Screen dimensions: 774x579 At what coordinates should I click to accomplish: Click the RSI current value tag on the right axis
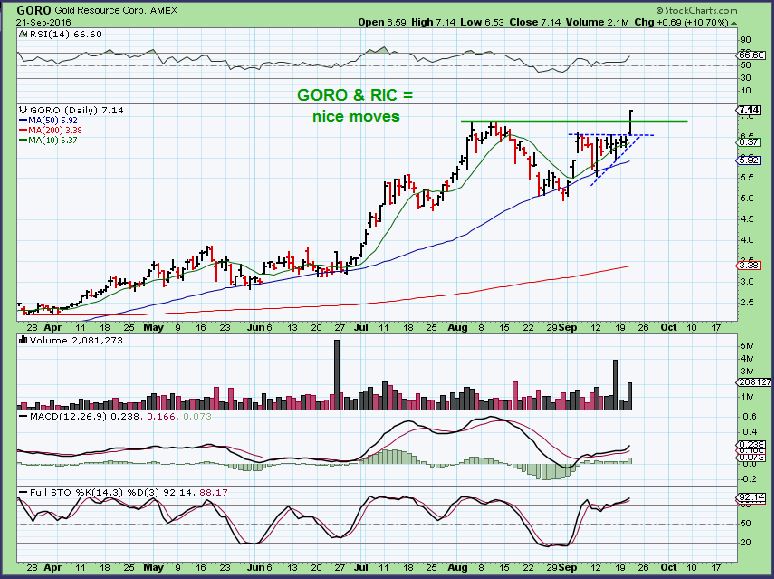click(749, 55)
